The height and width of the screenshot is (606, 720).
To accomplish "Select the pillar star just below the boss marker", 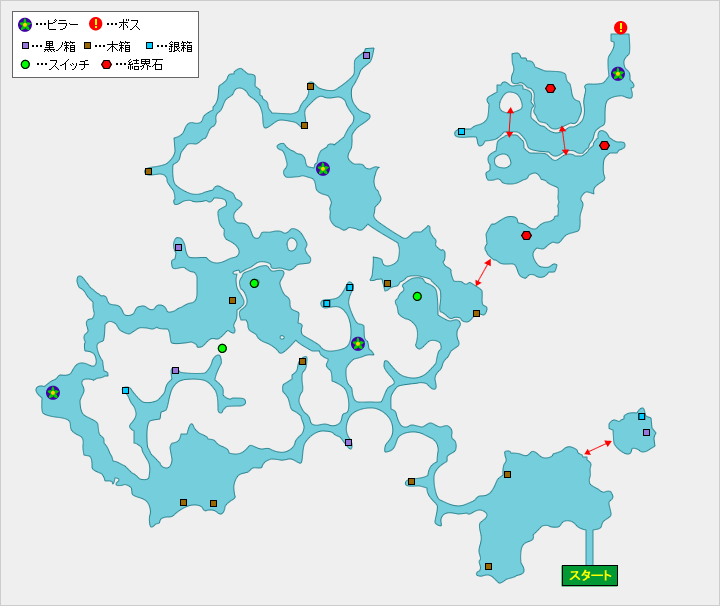I will point(618,74).
